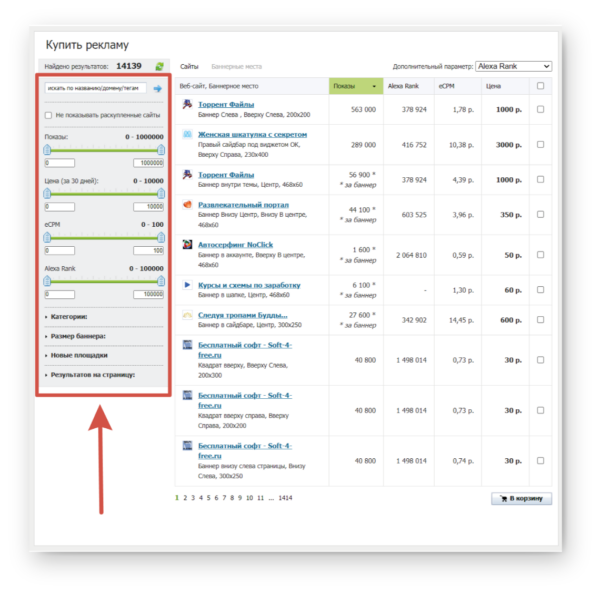Open Женская шкатулка с секретом link

point(253,134)
